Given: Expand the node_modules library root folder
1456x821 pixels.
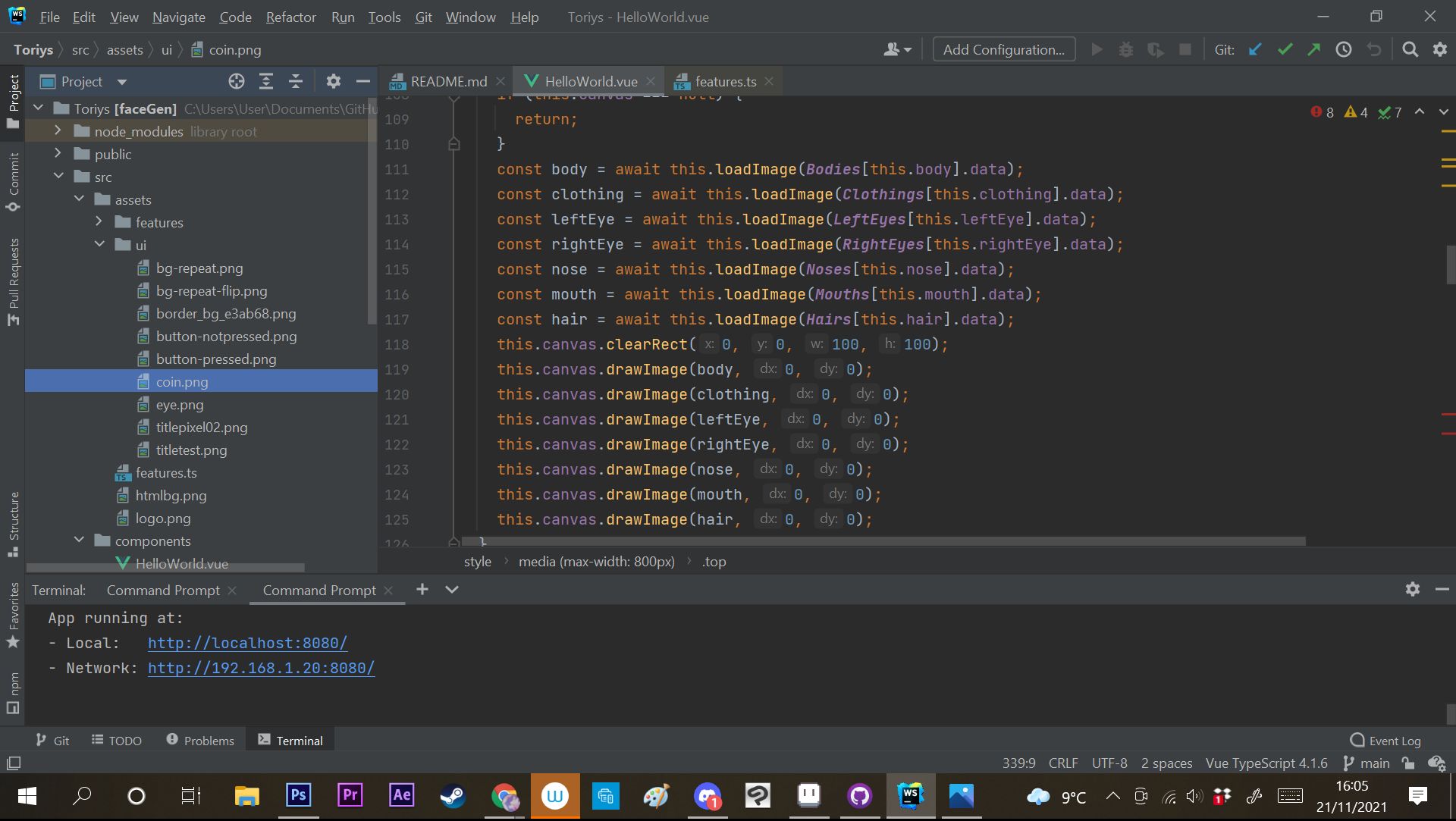Looking at the screenshot, I should [x=56, y=131].
